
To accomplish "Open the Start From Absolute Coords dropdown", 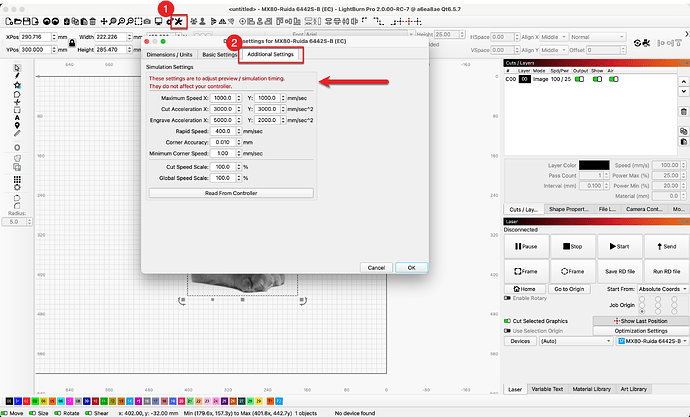I will (x=662, y=289).
